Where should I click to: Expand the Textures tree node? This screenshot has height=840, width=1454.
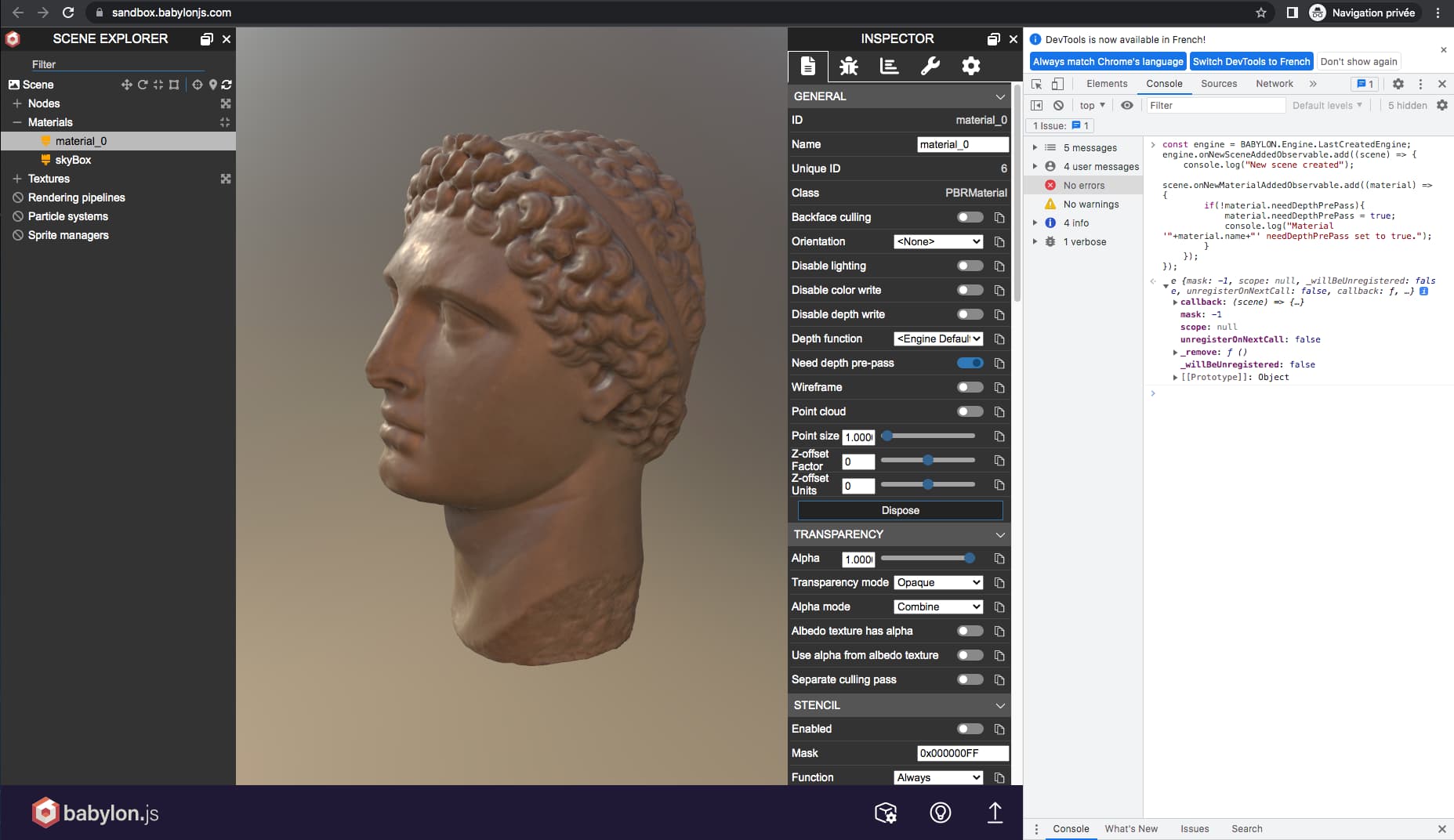click(17, 179)
